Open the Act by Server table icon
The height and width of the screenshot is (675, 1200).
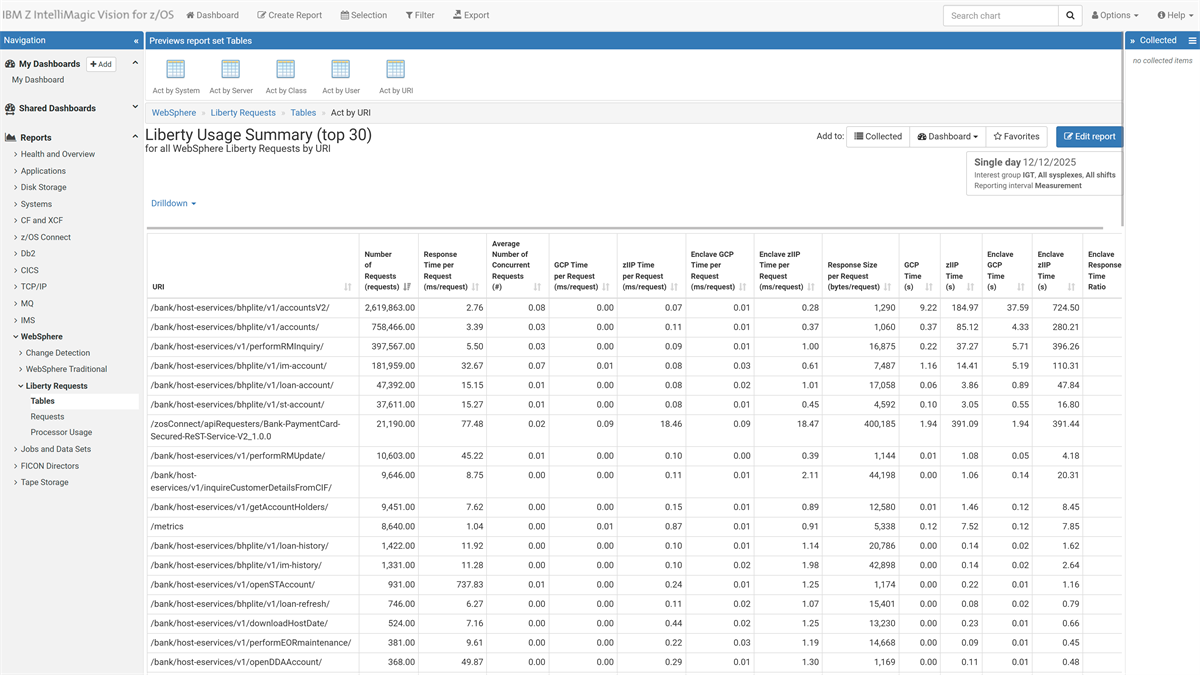(x=230, y=70)
